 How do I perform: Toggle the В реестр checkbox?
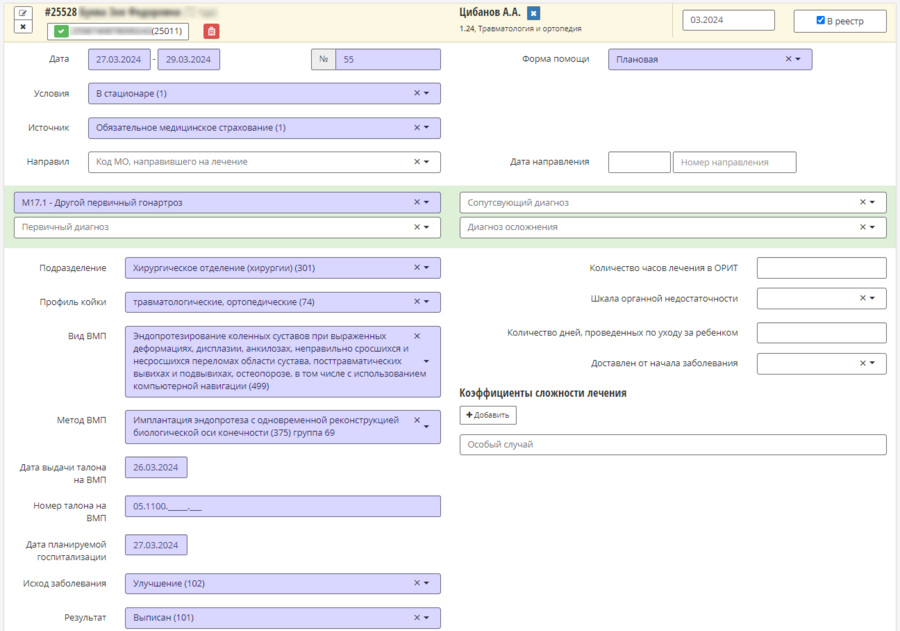820,20
